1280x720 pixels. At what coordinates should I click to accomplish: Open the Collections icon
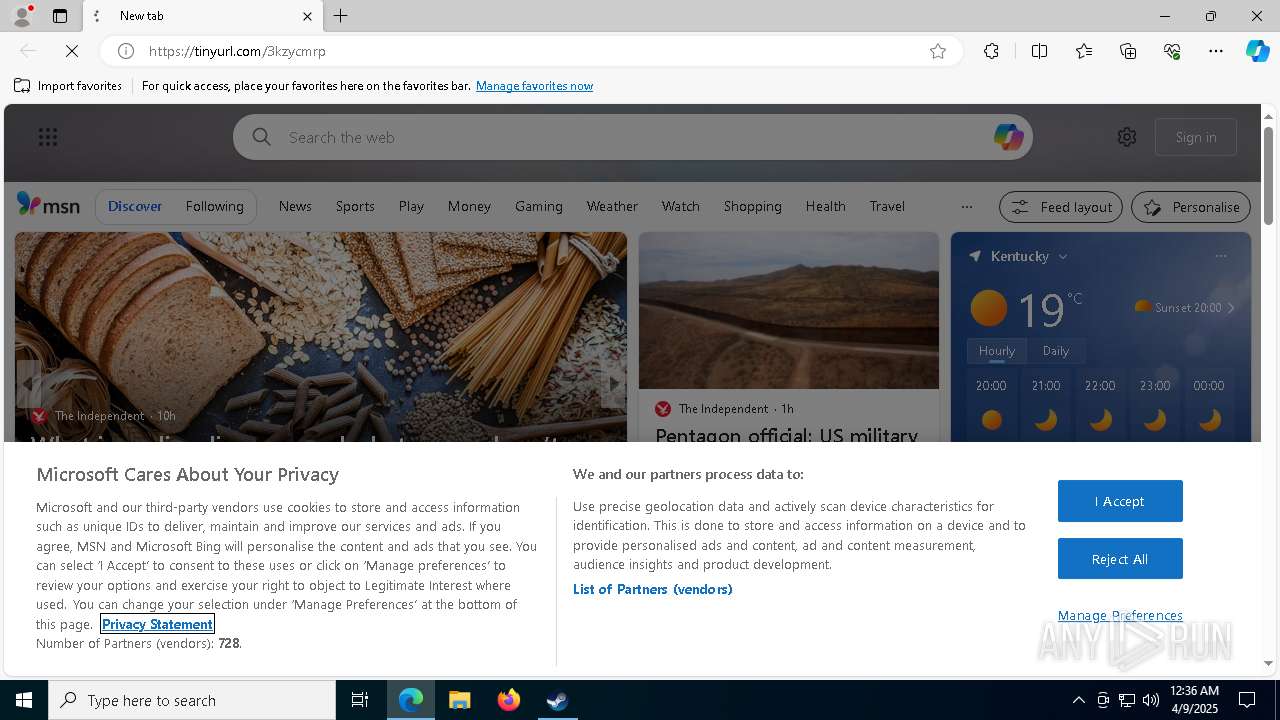1128,51
